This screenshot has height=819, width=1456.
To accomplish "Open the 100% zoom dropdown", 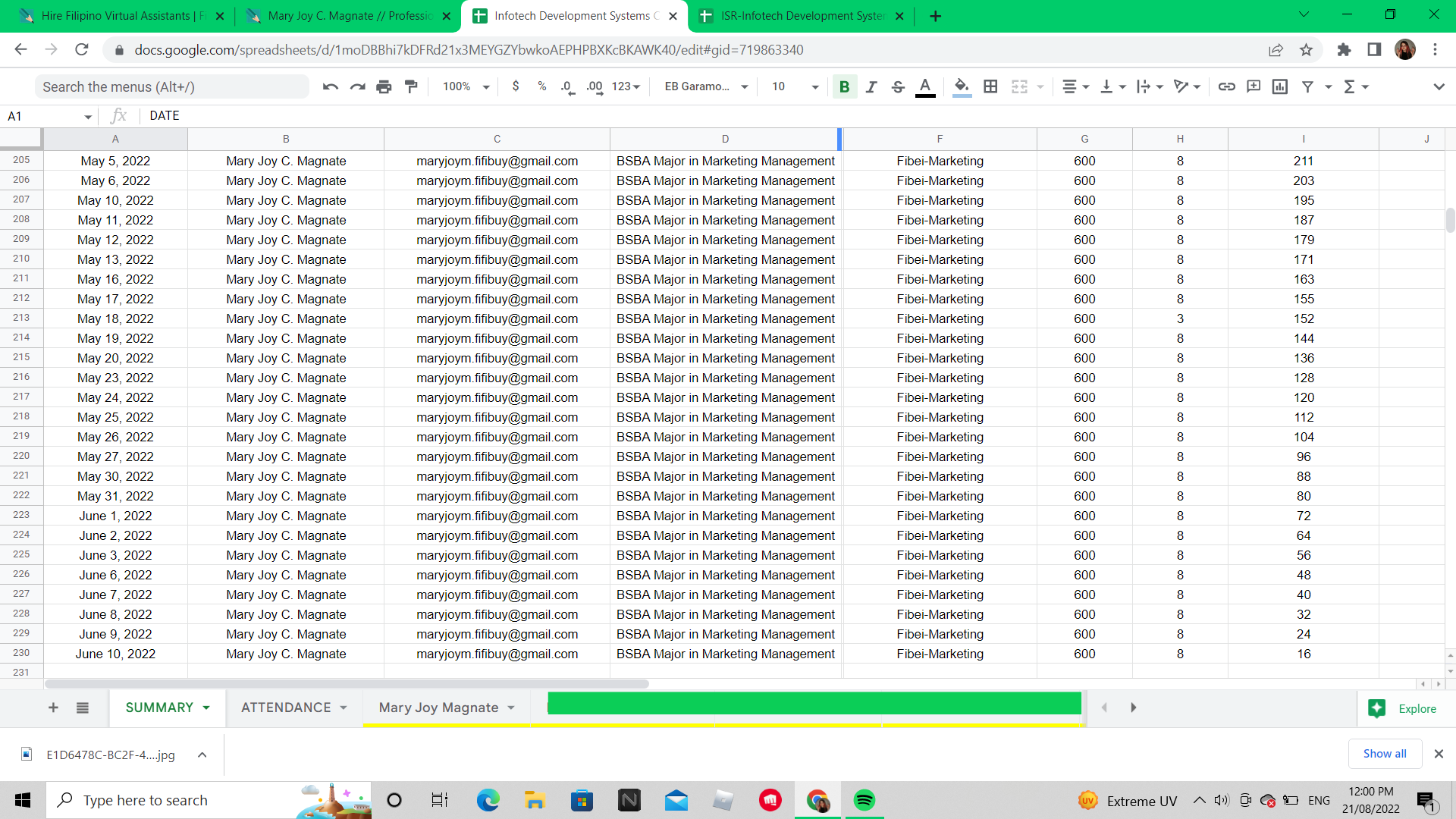I will (x=466, y=86).
